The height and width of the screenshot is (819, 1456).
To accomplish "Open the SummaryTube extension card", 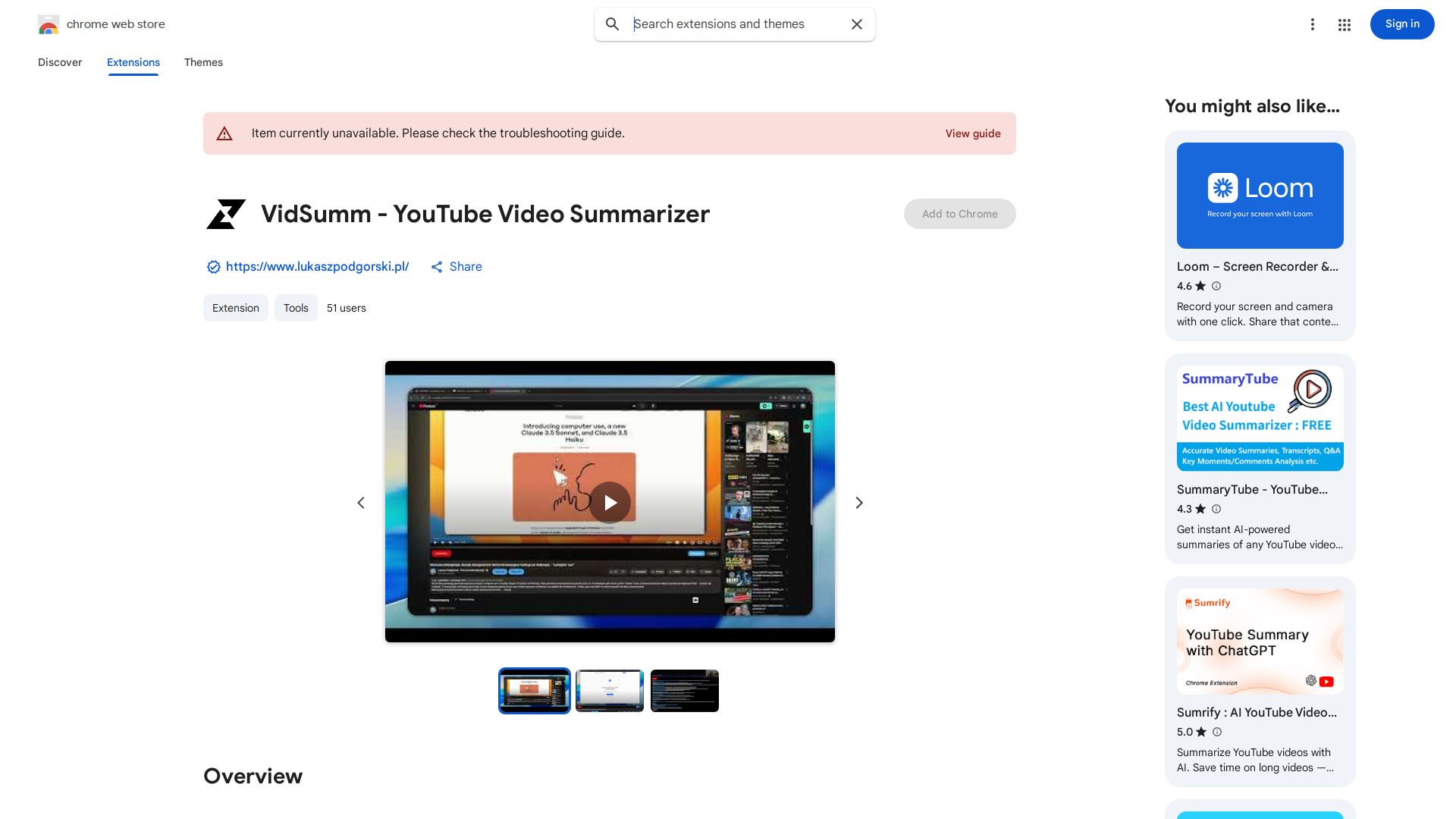I will pyautogui.click(x=1260, y=459).
